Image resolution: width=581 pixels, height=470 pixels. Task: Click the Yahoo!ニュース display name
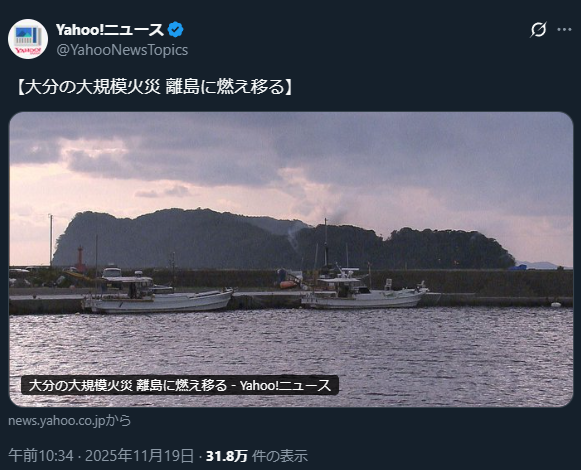pyautogui.click(x=110, y=30)
